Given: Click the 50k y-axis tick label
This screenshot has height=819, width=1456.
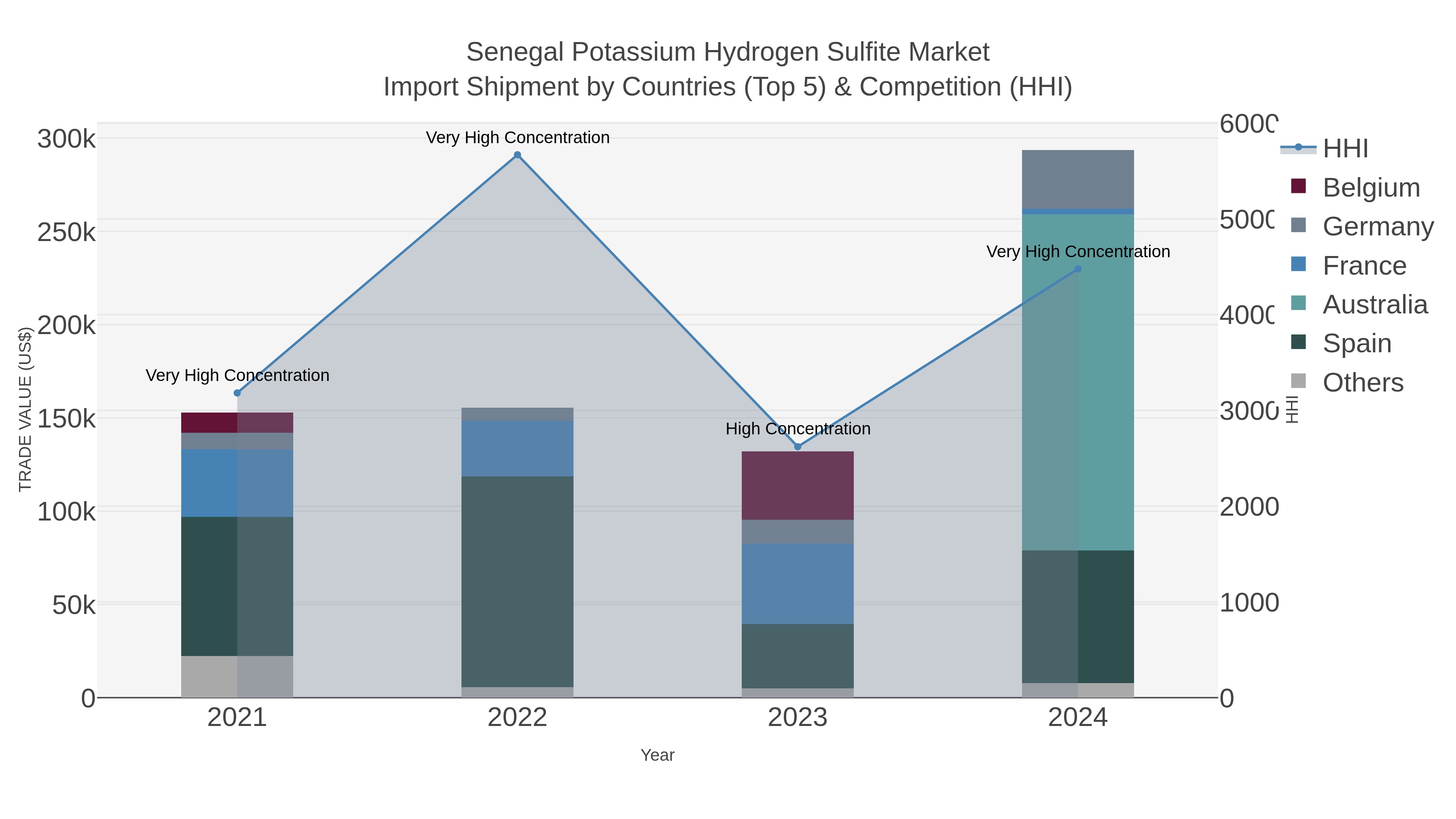Looking at the screenshot, I should (x=74, y=605).
